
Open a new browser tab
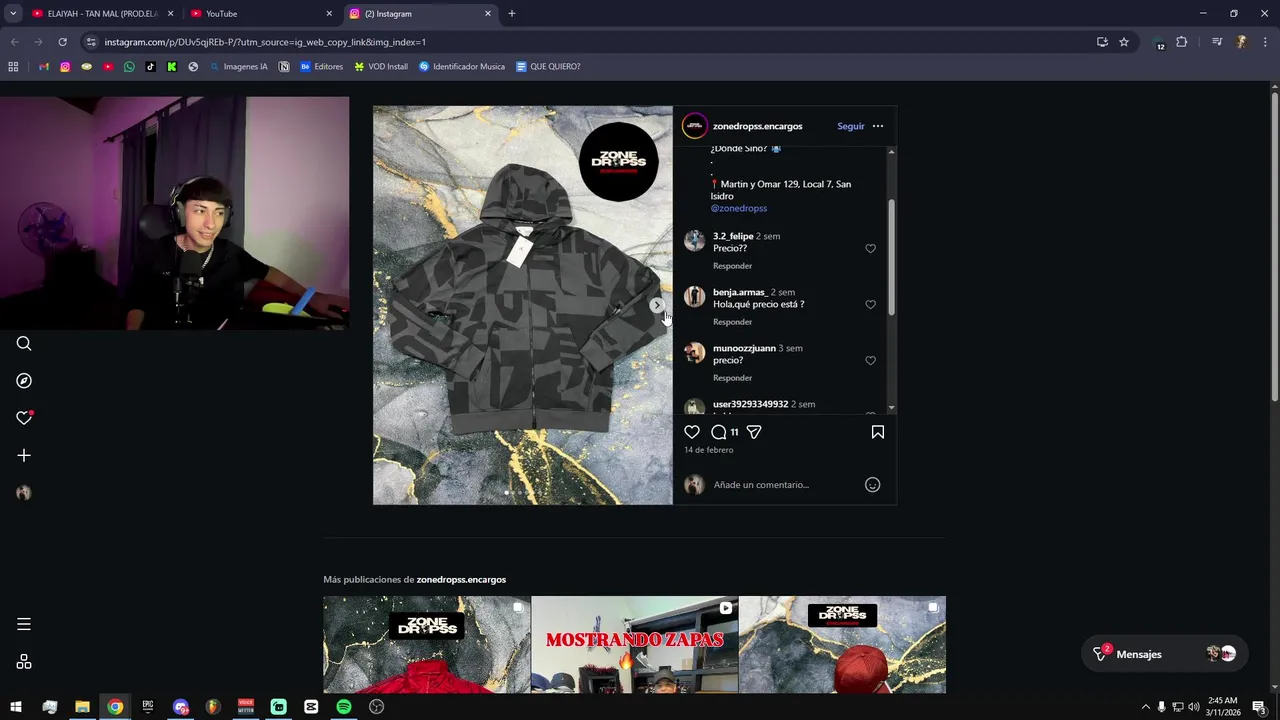point(512,14)
